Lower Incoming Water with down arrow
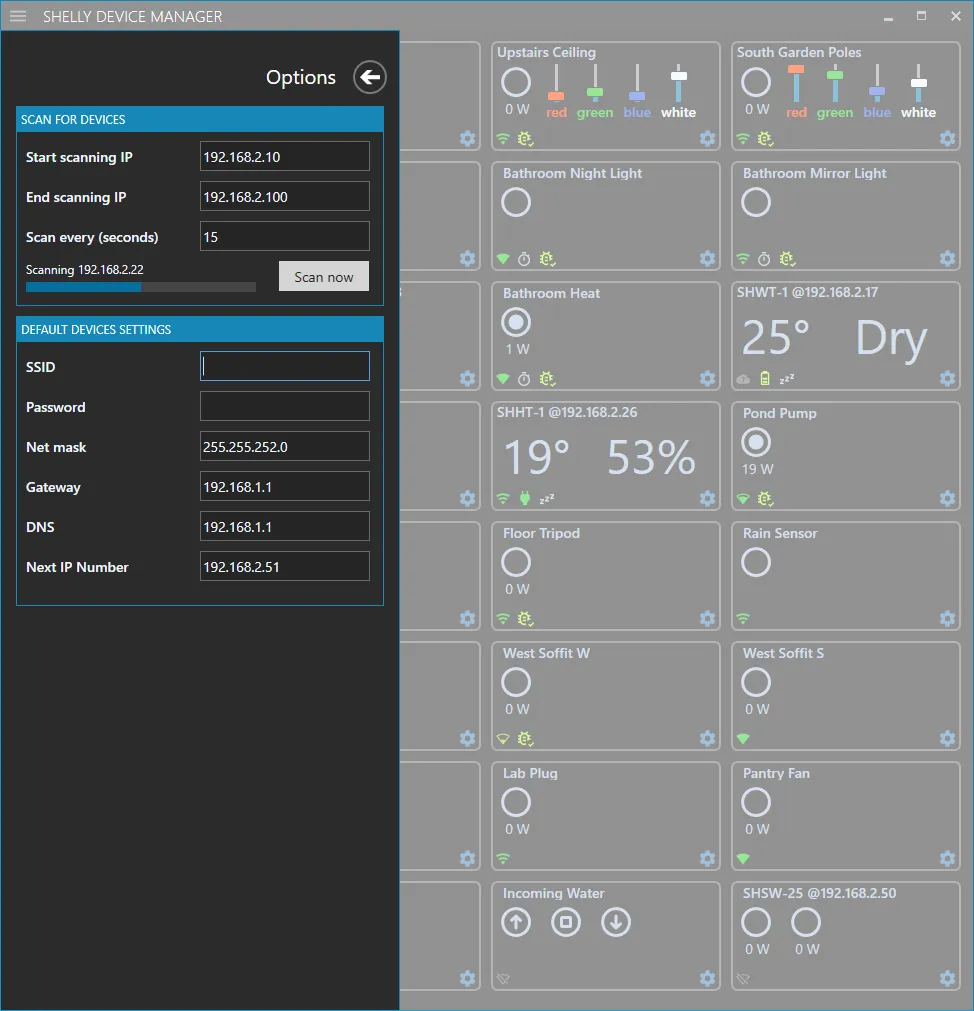974x1011 pixels. [616, 923]
